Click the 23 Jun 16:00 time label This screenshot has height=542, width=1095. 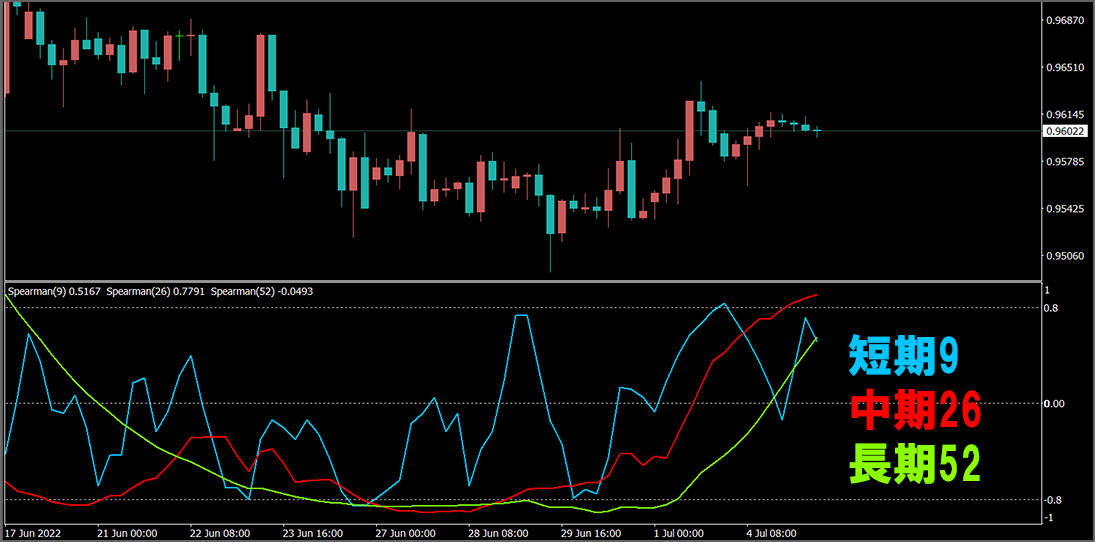tap(312, 532)
